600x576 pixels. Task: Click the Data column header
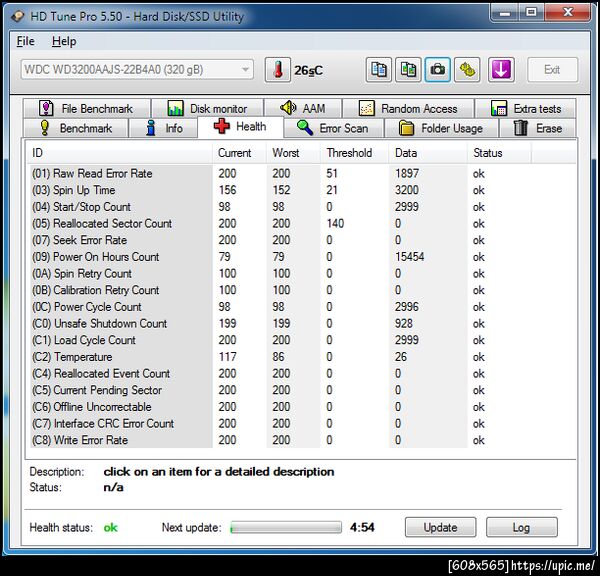(x=428, y=153)
